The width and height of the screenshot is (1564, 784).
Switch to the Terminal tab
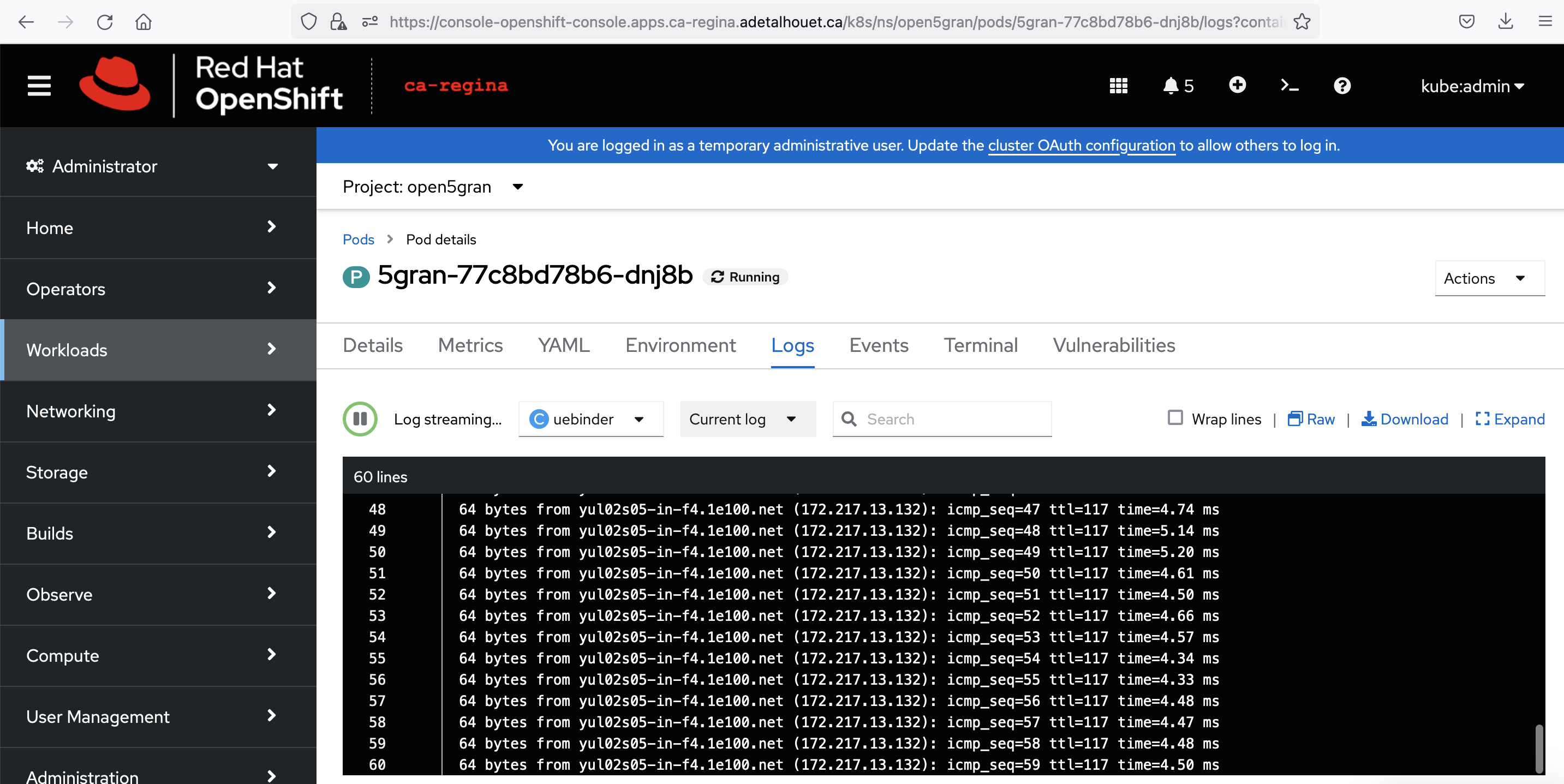tap(980, 345)
